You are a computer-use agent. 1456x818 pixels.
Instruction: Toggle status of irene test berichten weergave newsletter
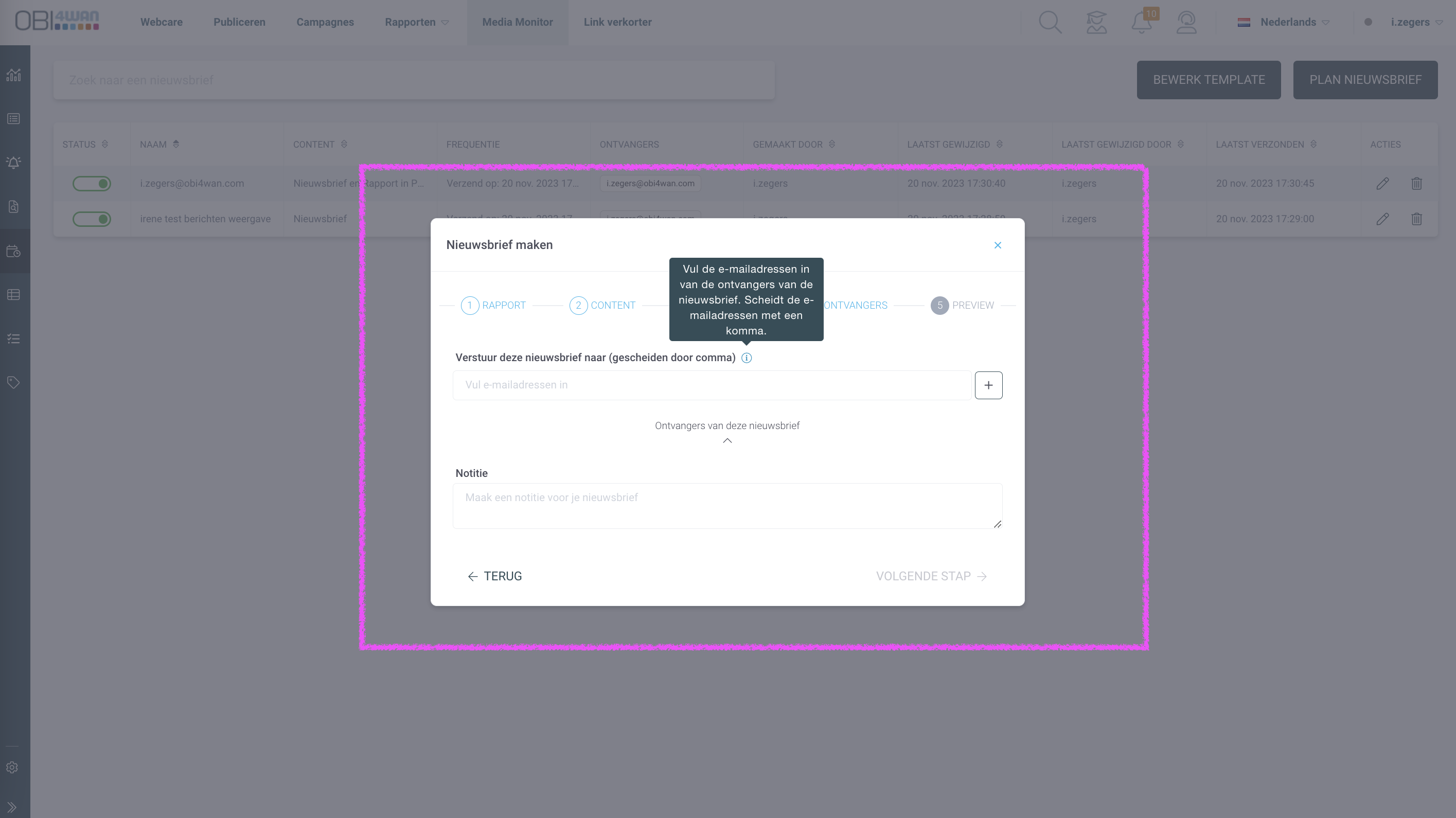92,219
